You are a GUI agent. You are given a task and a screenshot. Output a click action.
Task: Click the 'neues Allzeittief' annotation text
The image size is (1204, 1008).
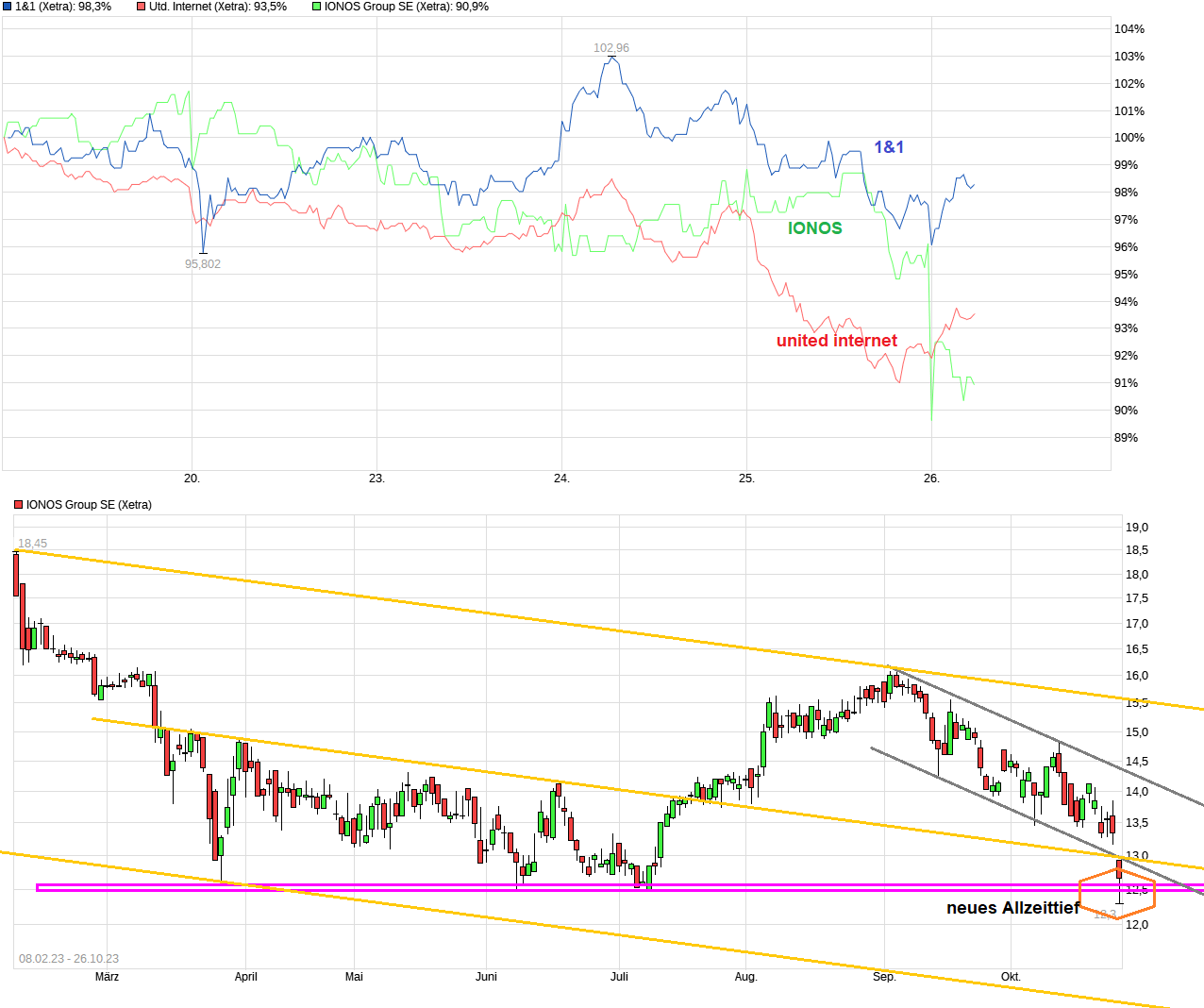[1013, 908]
